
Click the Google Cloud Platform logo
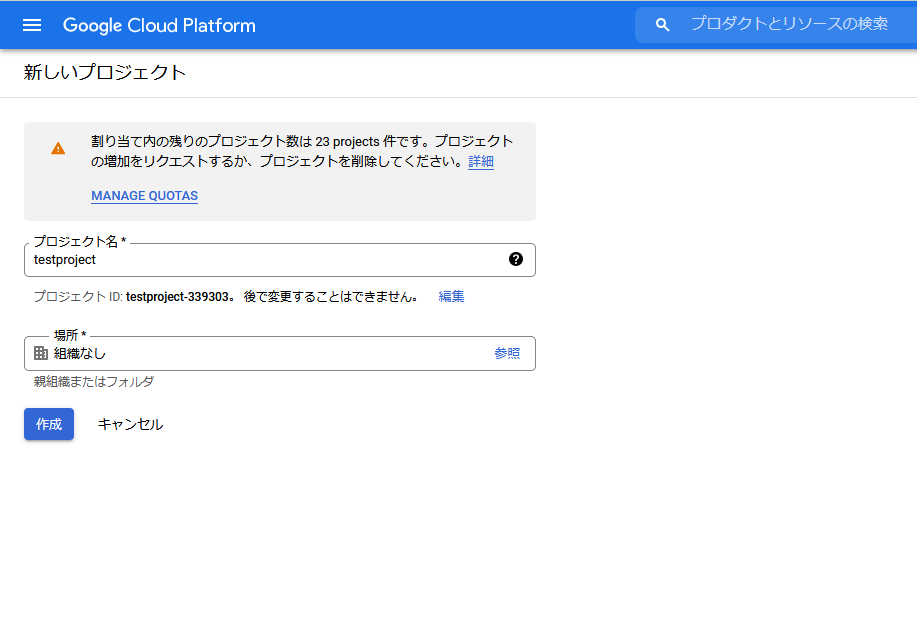[x=159, y=25]
